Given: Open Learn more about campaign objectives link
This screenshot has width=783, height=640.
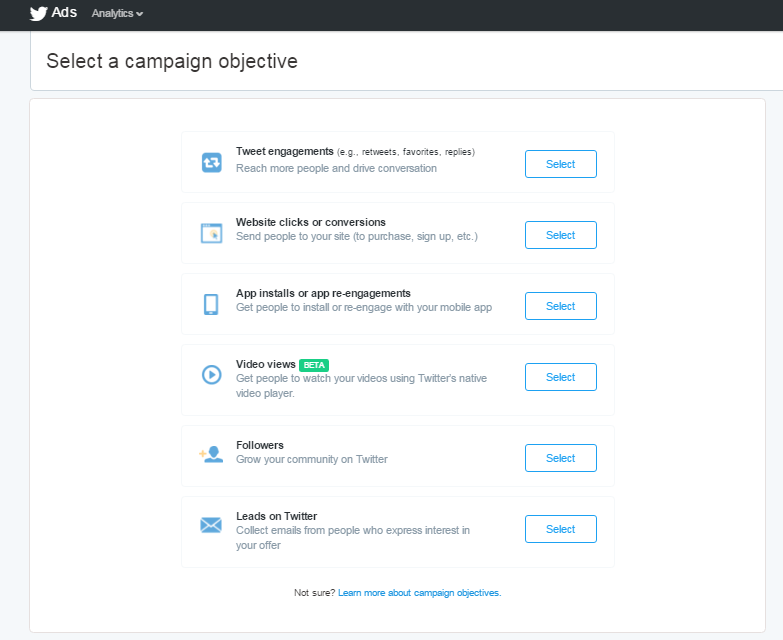Looking at the screenshot, I should pyautogui.click(x=419, y=593).
